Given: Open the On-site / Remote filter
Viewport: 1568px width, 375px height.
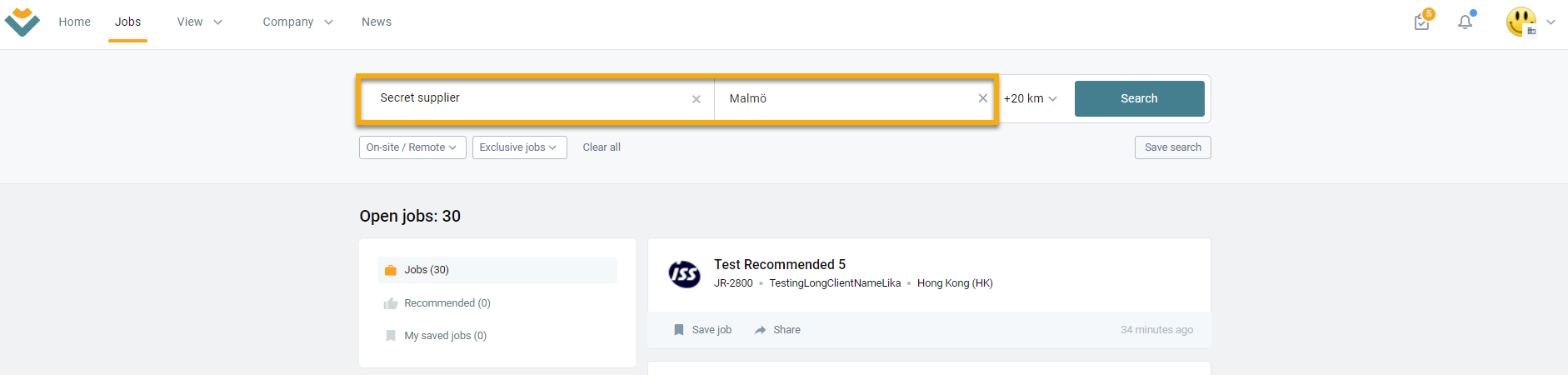Looking at the screenshot, I should point(412,147).
